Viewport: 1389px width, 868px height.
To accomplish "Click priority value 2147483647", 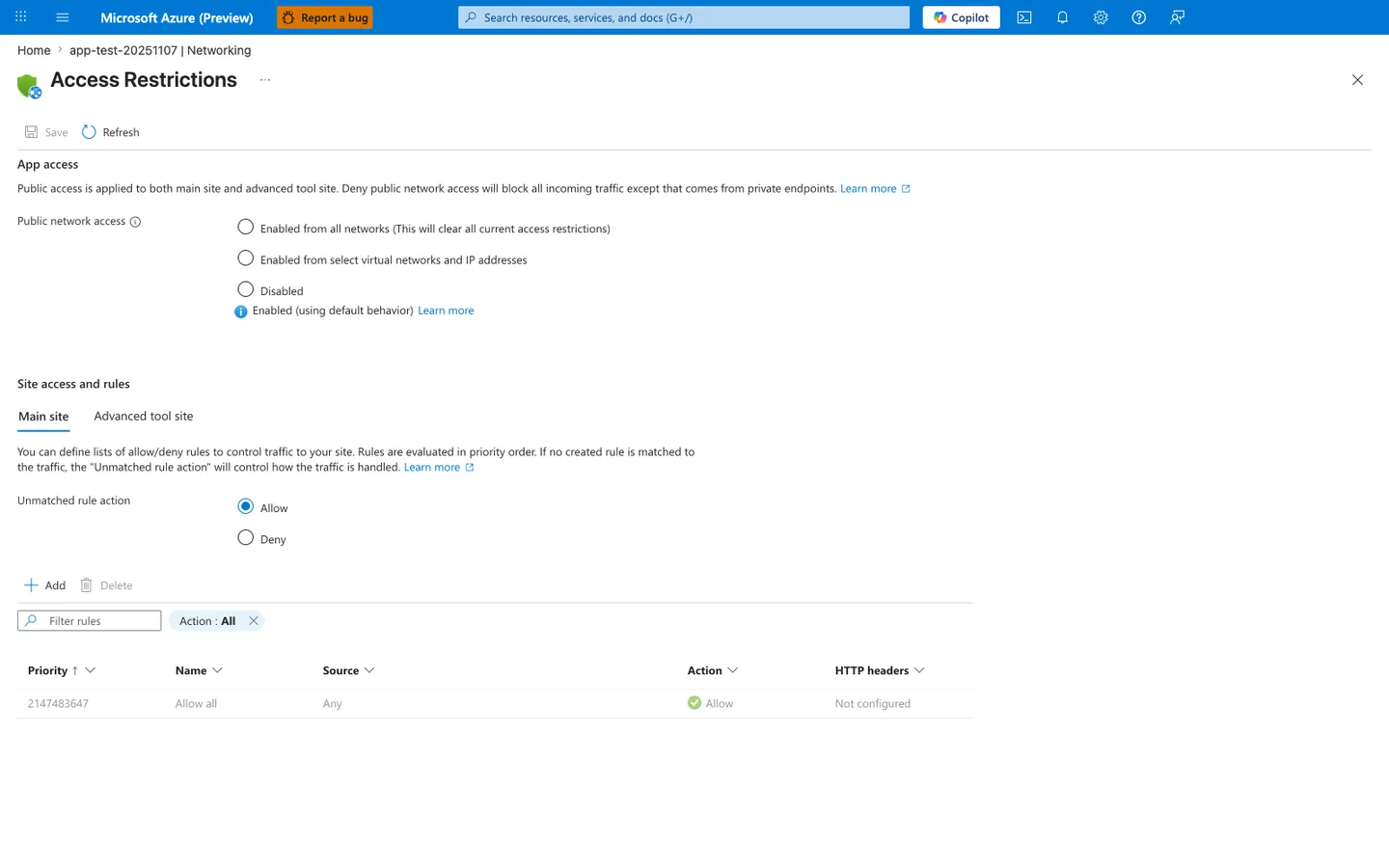I will pyautogui.click(x=58, y=704).
